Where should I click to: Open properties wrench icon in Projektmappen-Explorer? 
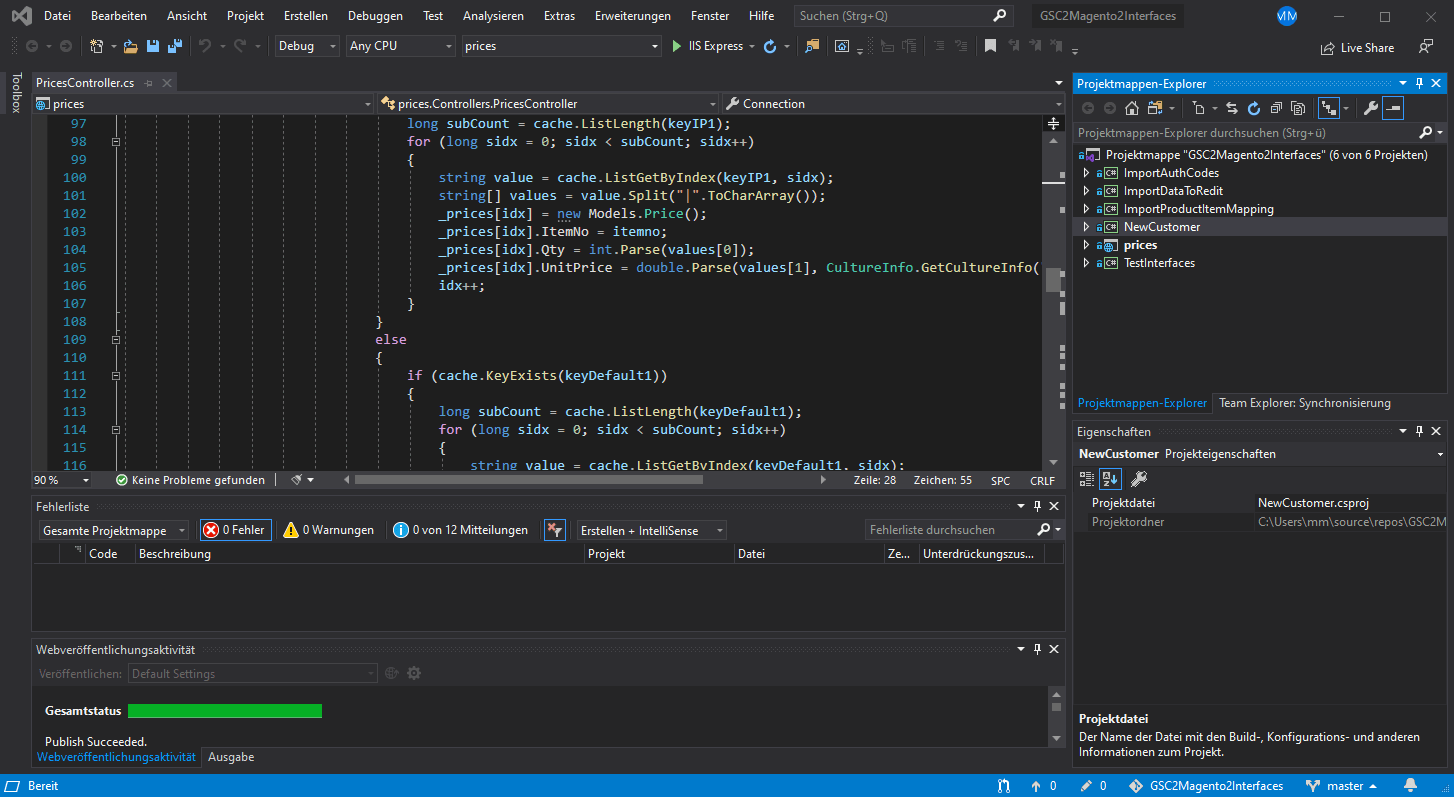[1371, 108]
